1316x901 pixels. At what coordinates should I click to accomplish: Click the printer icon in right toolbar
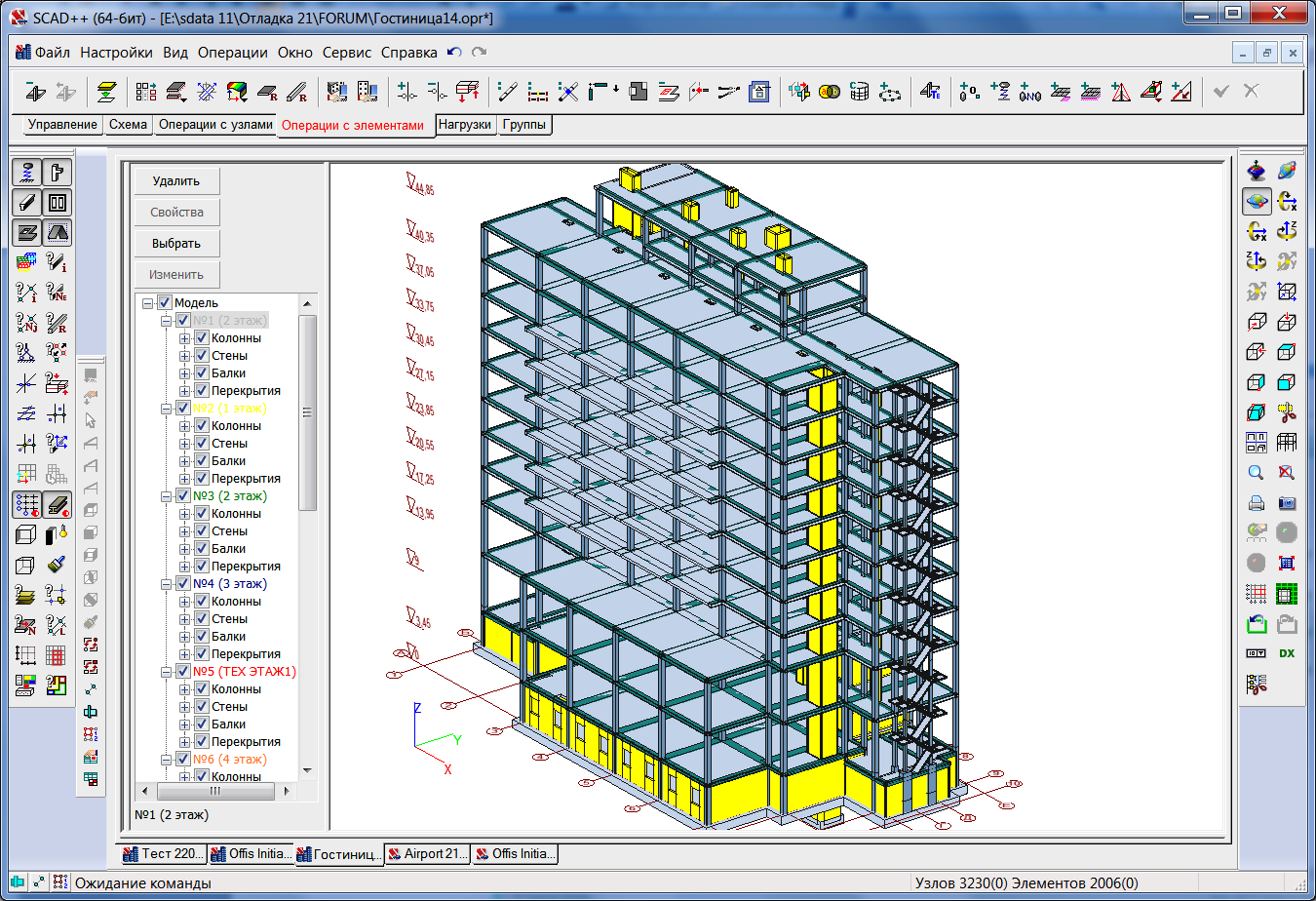coord(1257,503)
